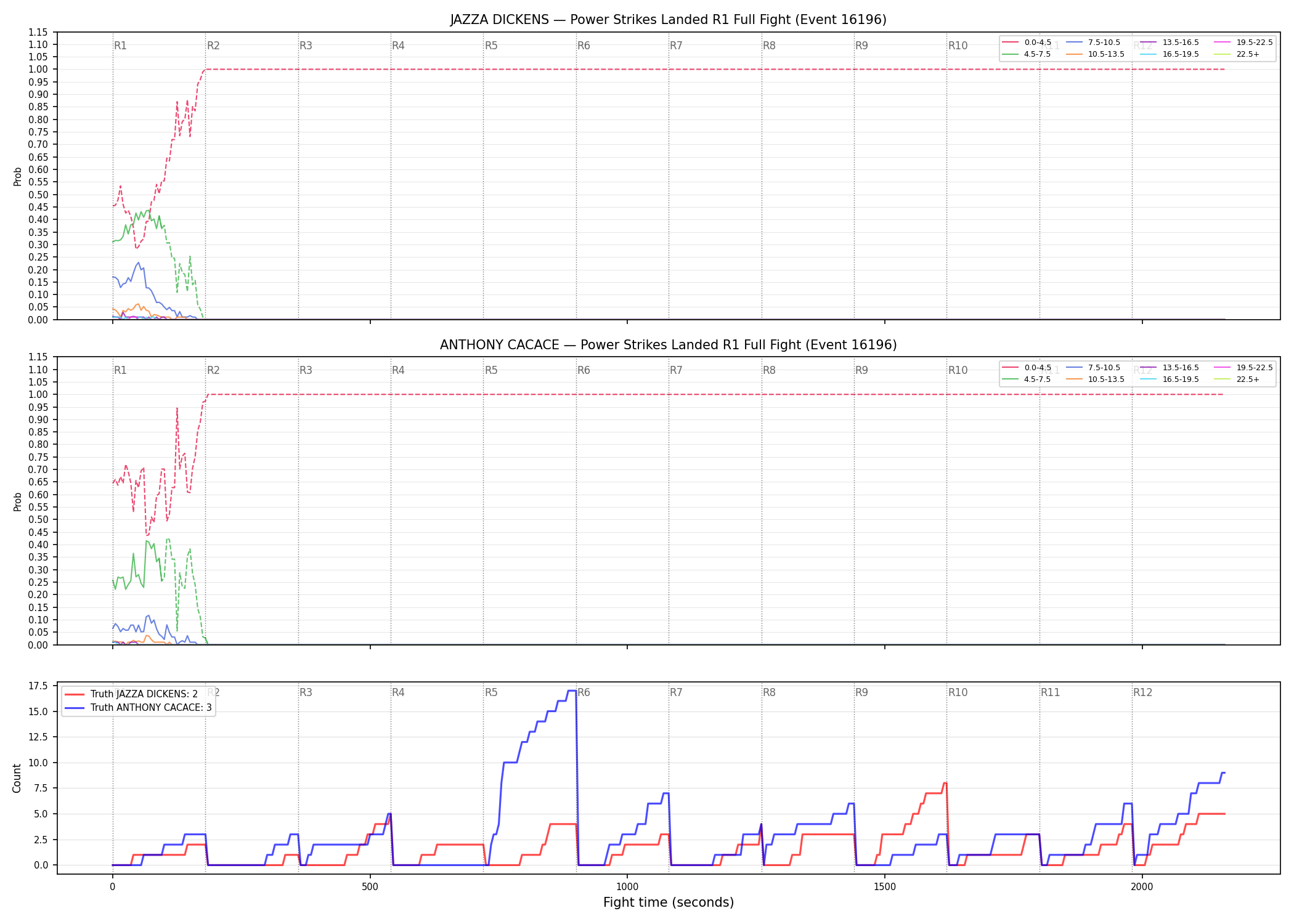The image size is (1294, 924).
Task: Click R11 round marker in Count chart
Action: click(x=1051, y=692)
